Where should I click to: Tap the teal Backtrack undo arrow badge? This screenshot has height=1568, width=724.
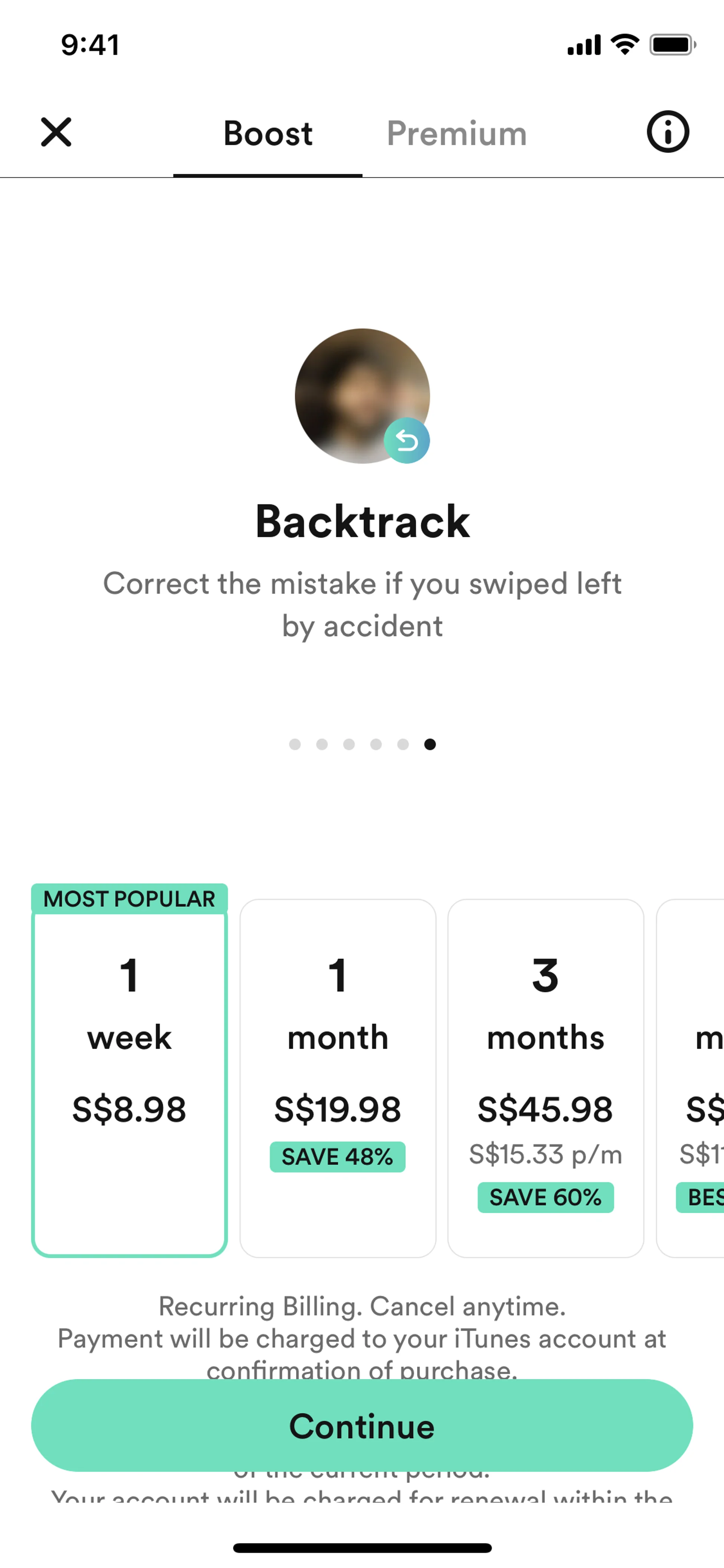coord(406,440)
